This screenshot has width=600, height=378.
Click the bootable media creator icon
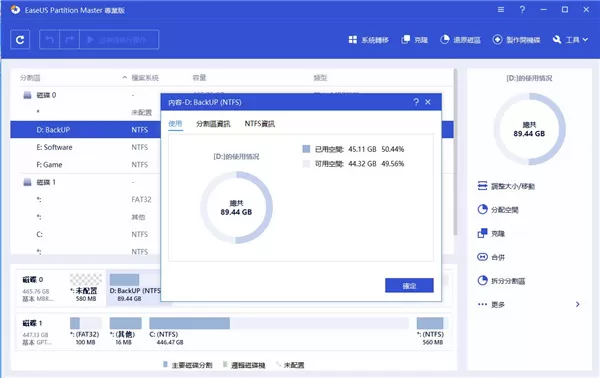click(497, 39)
